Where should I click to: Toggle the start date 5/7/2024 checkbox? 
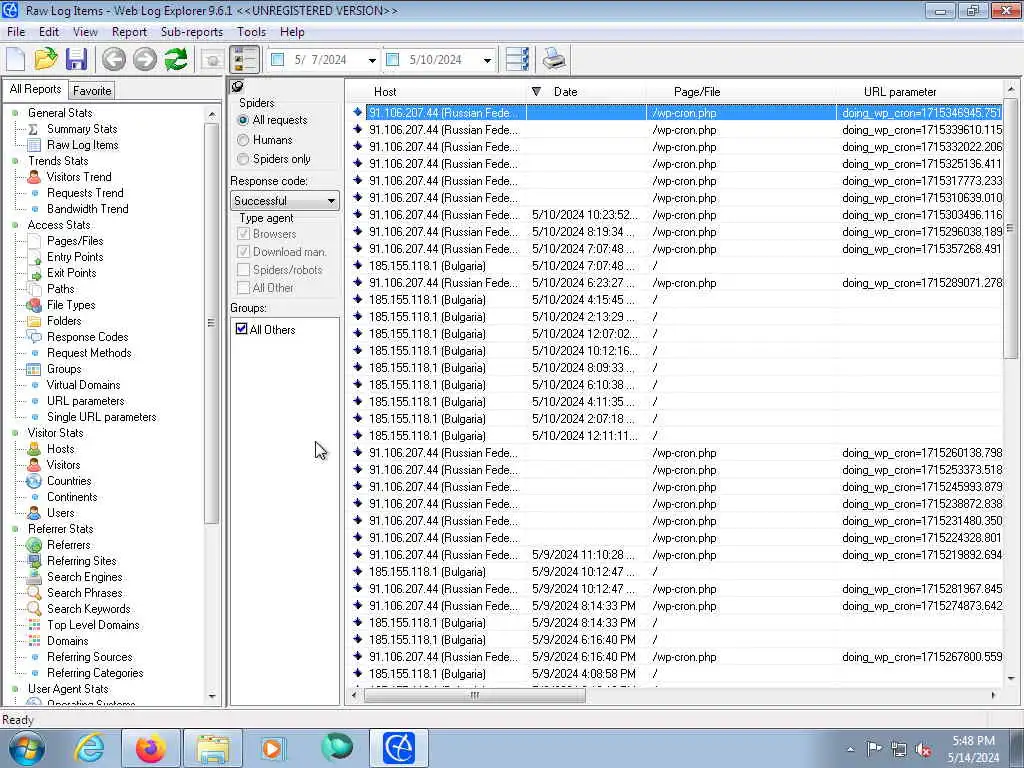pyautogui.click(x=278, y=59)
